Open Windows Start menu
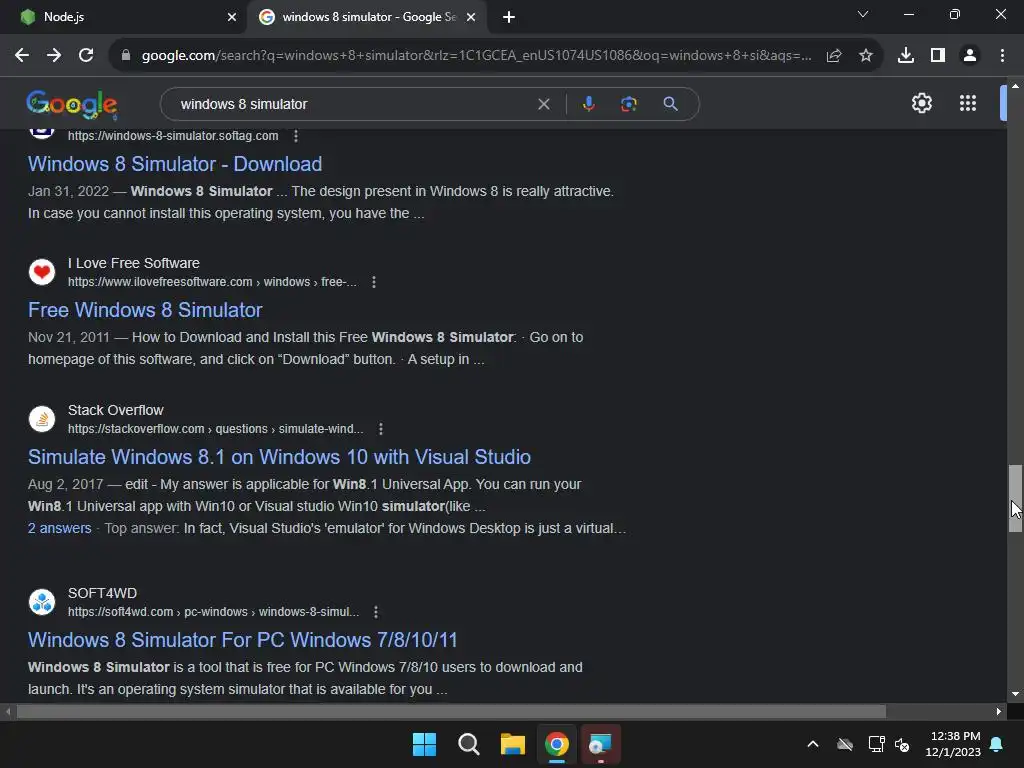1024x768 pixels. (424, 744)
